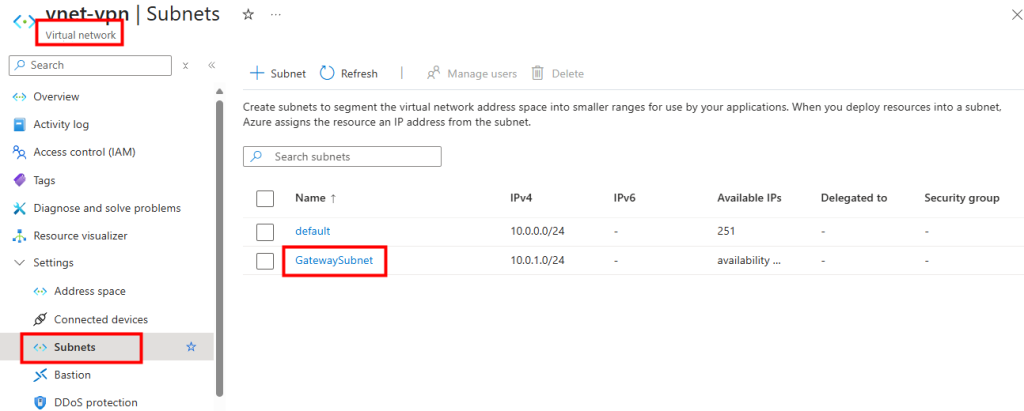Tick the select-all checkbox in header
1024x411 pixels.
[265, 199]
